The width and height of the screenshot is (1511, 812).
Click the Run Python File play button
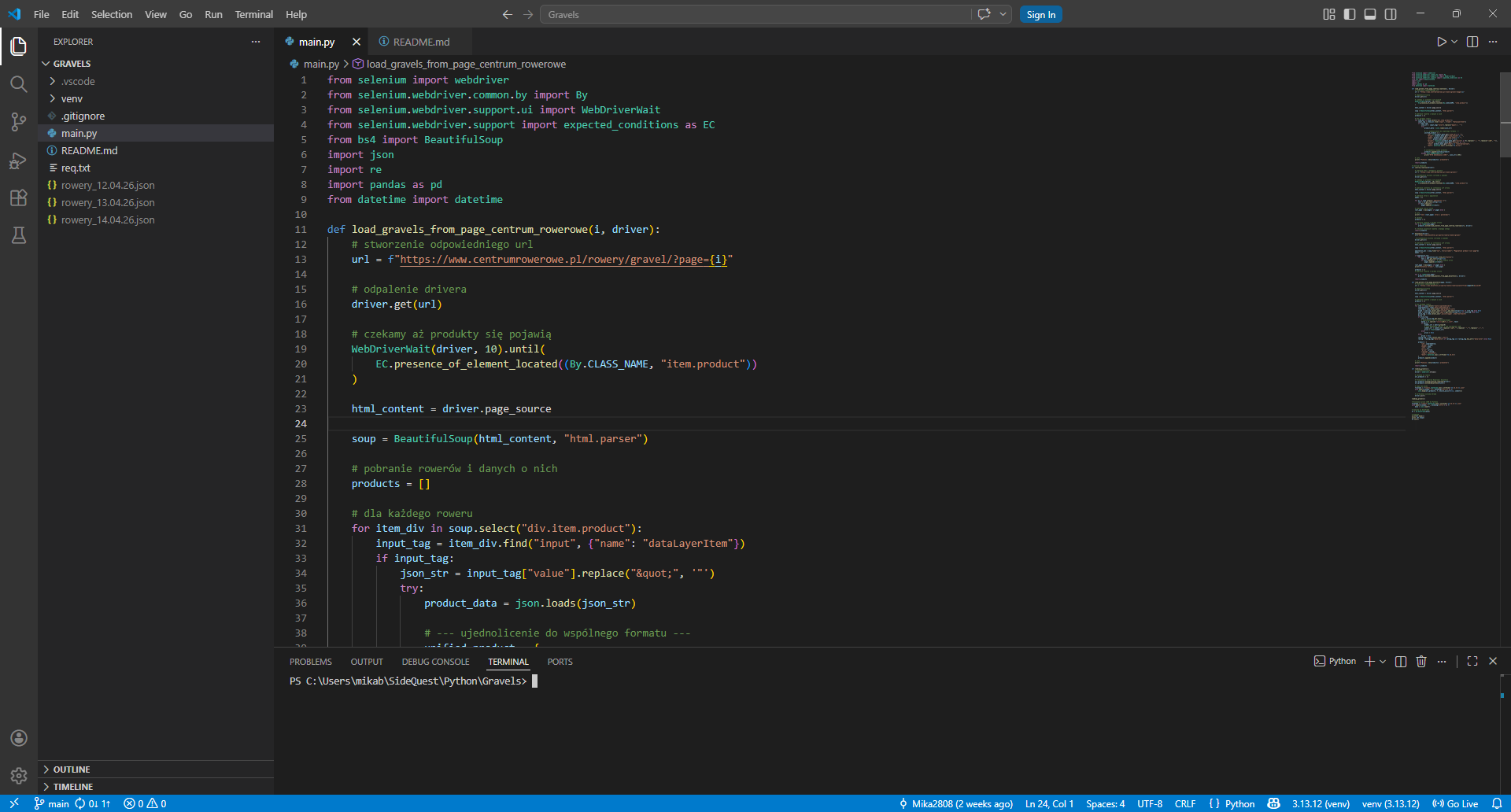click(x=1441, y=42)
